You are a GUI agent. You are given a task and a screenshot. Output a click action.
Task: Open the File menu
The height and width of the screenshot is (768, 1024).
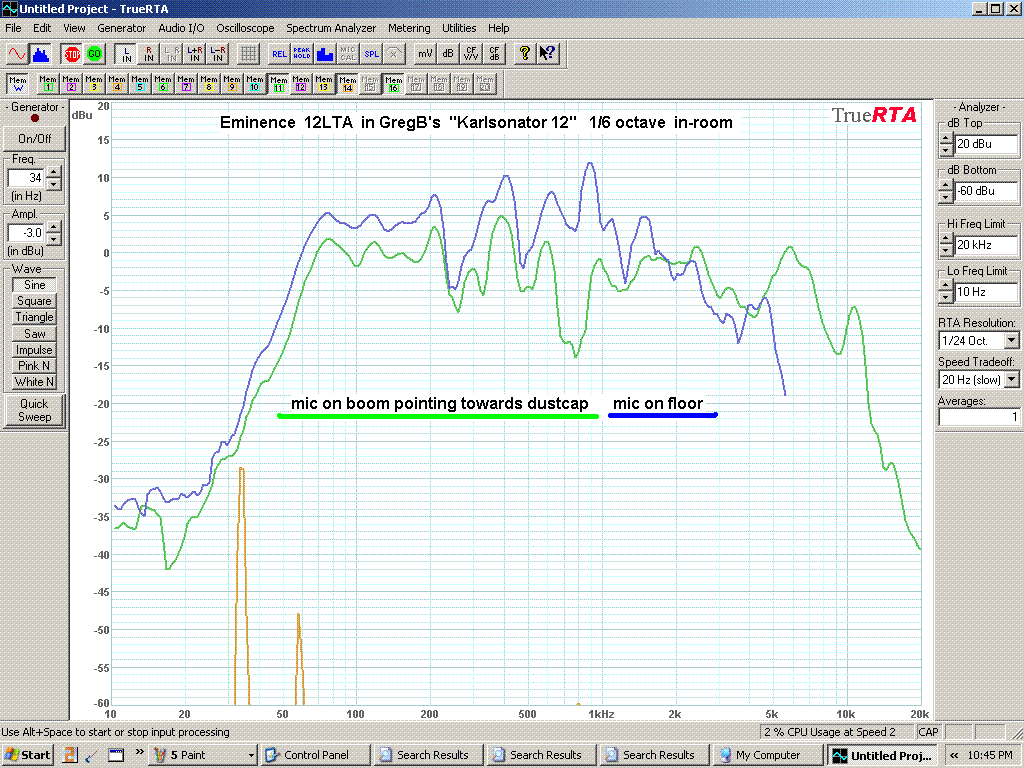13,28
